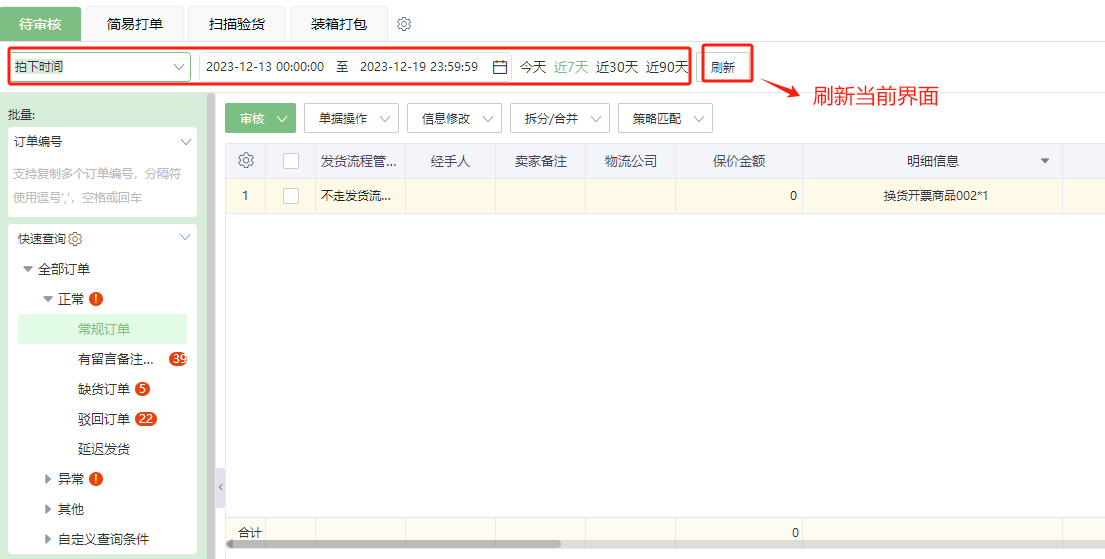1105x559 pixels.
Task: Select 驳回订单 in the tree
Action: click(104, 419)
